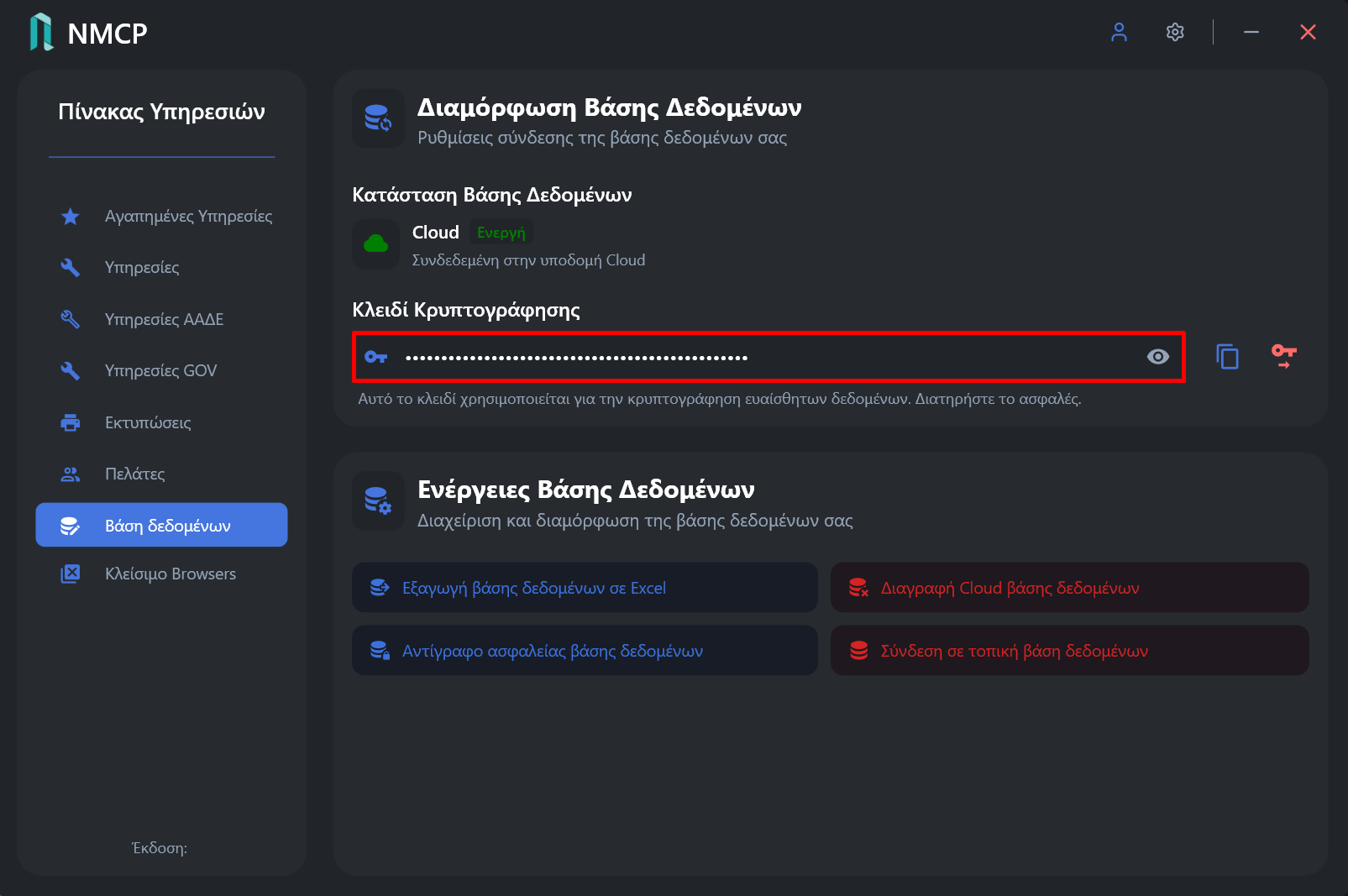This screenshot has height=896, width=1348.
Task: Copy the encryption key to clipboard
Action: (x=1227, y=357)
